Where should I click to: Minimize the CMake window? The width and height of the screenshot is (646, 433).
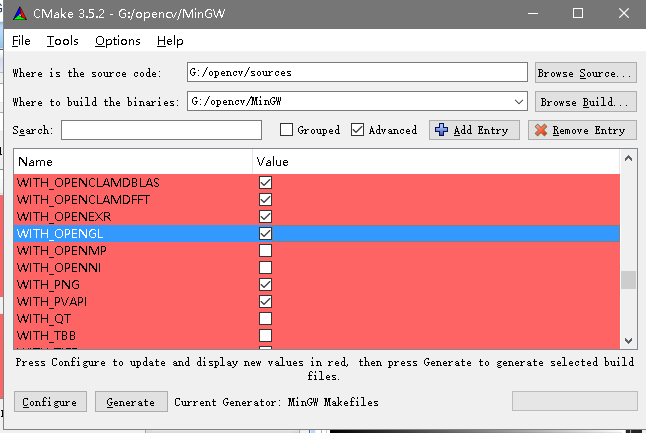click(533, 14)
